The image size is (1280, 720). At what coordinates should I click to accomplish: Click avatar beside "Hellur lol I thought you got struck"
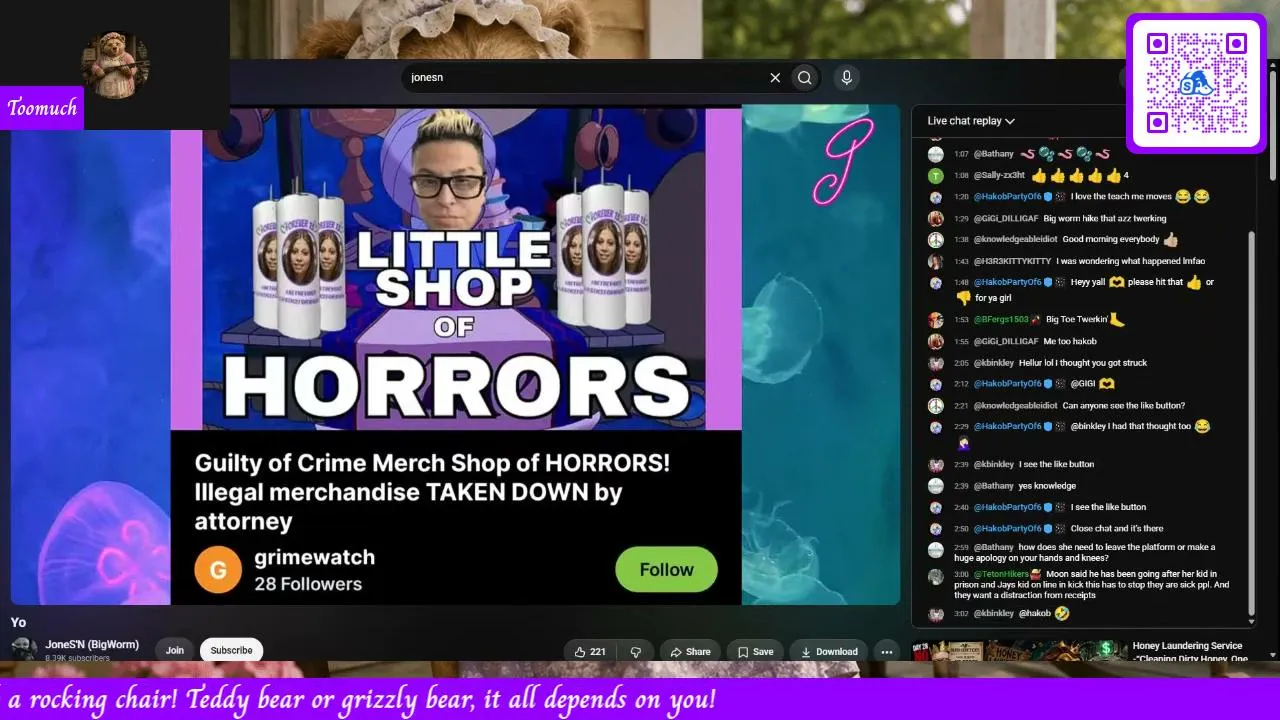click(935, 363)
